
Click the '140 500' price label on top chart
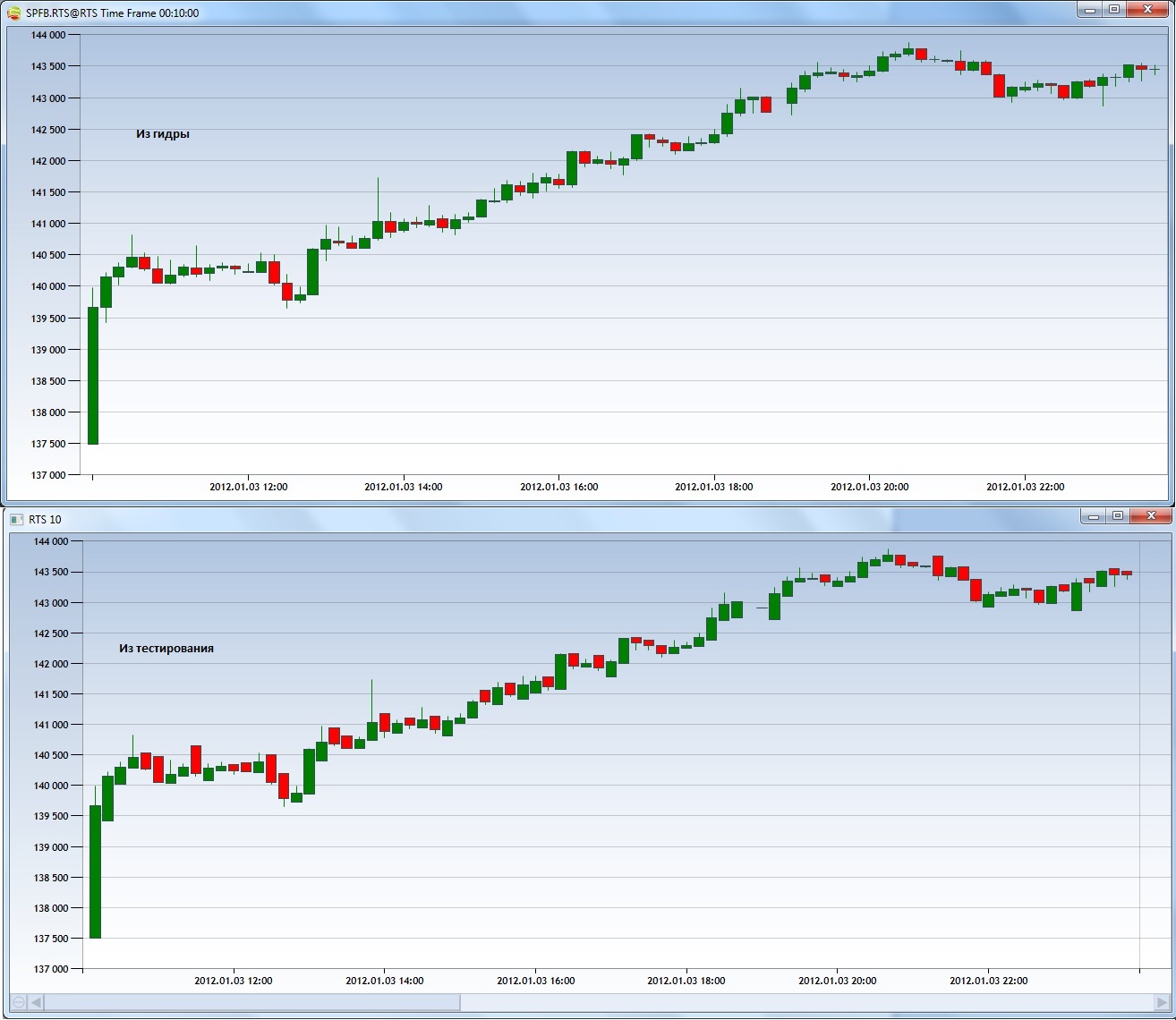pyautogui.click(x=48, y=255)
